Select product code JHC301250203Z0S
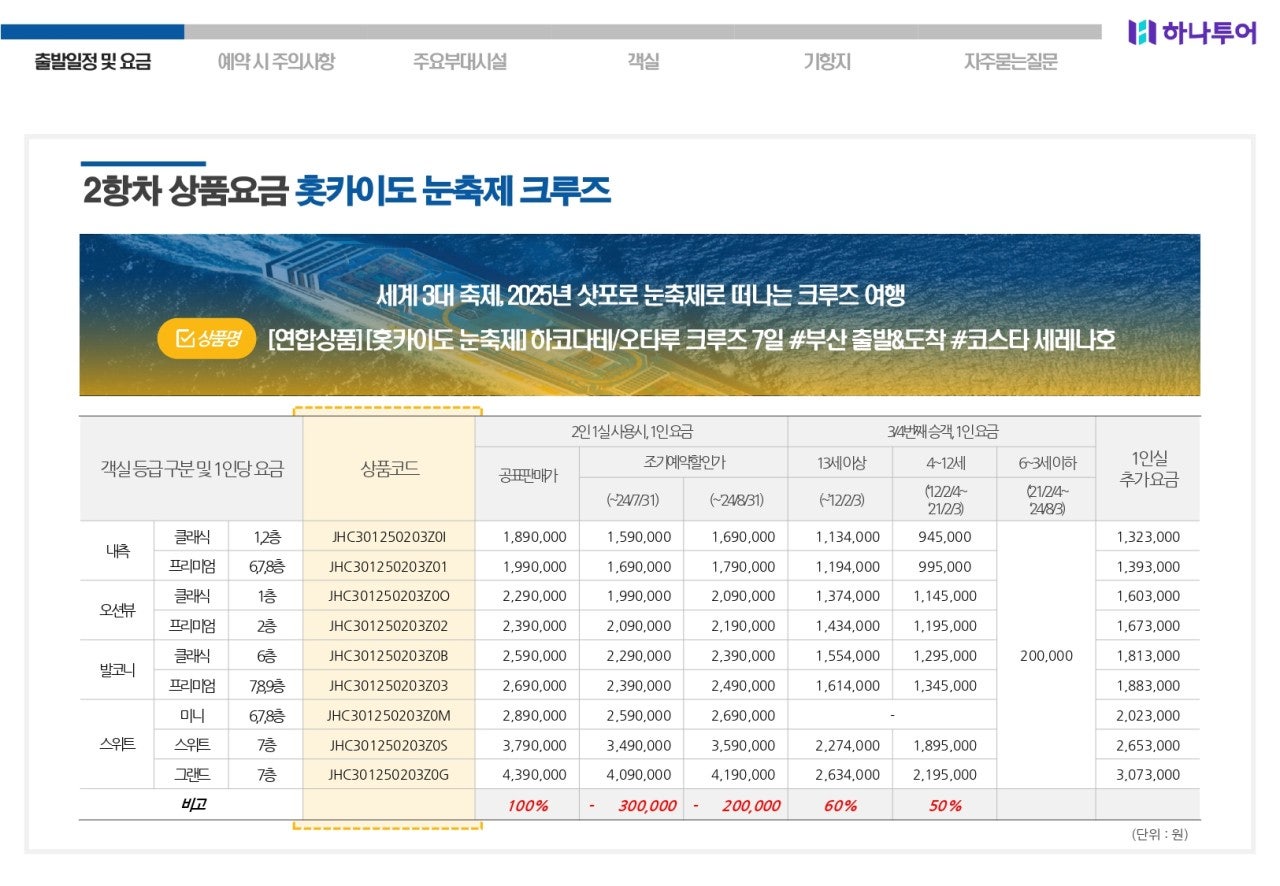Image resolution: width=1280 pixels, height=886 pixels. coord(388,746)
